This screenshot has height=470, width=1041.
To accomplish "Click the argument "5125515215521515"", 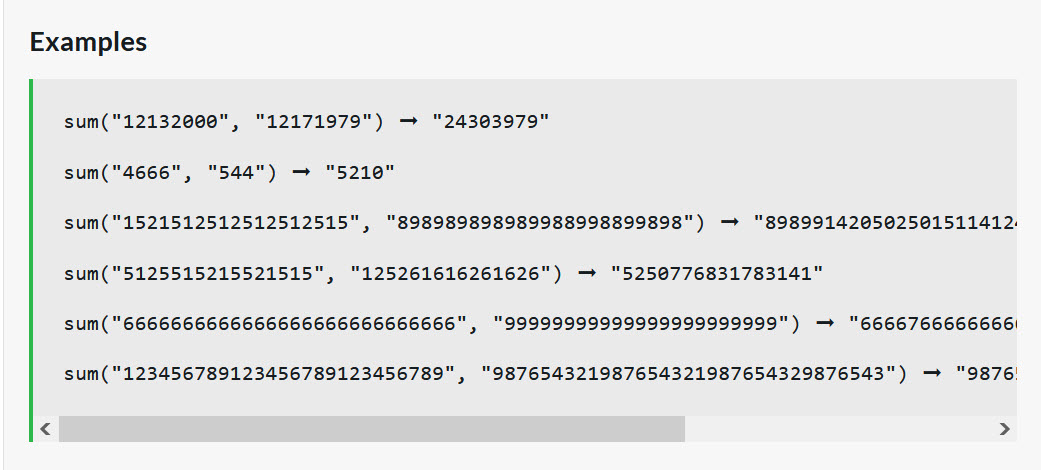I will coord(219,274).
